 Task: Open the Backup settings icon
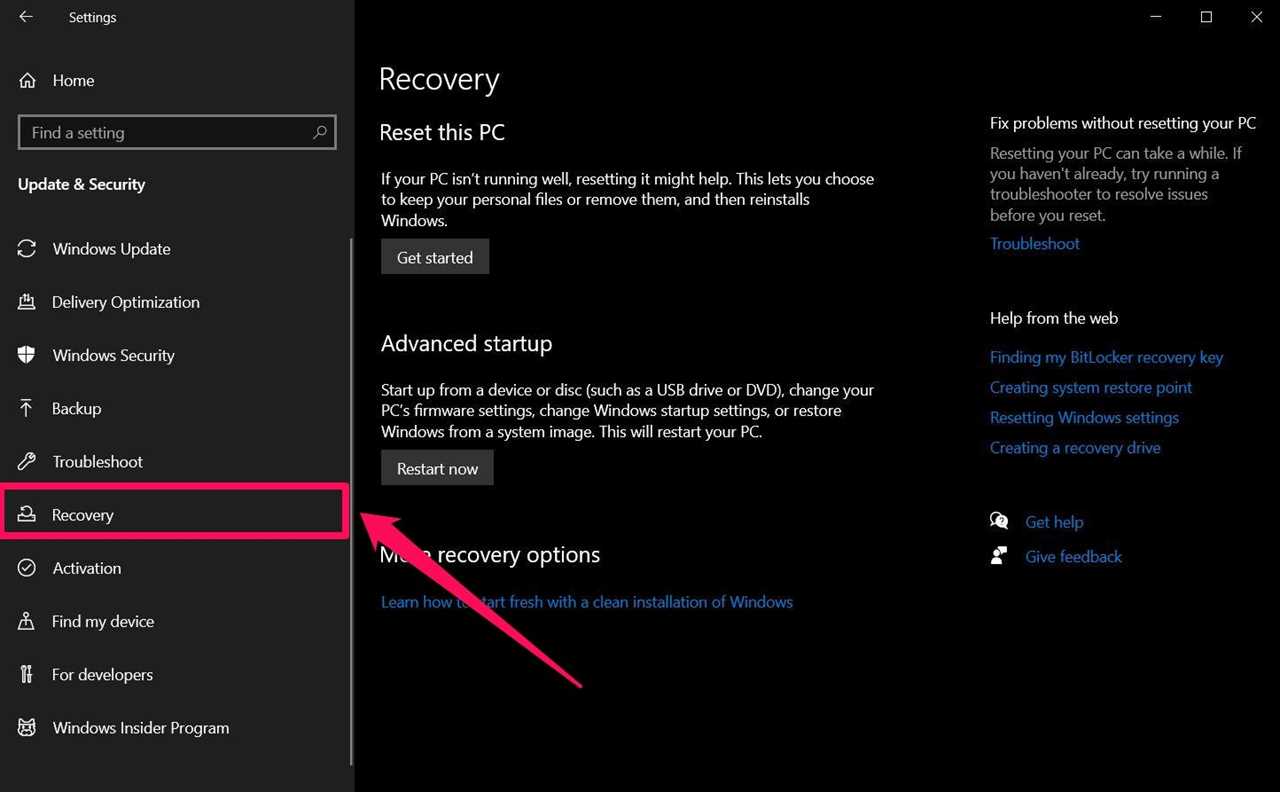point(27,408)
